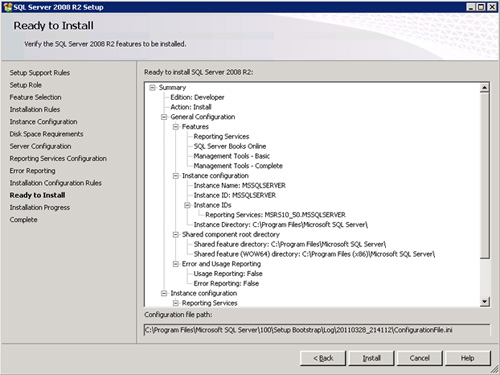500x375 pixels.
Task: Select the 'Instance Directory' row
Action: click(x=281, y=225)
